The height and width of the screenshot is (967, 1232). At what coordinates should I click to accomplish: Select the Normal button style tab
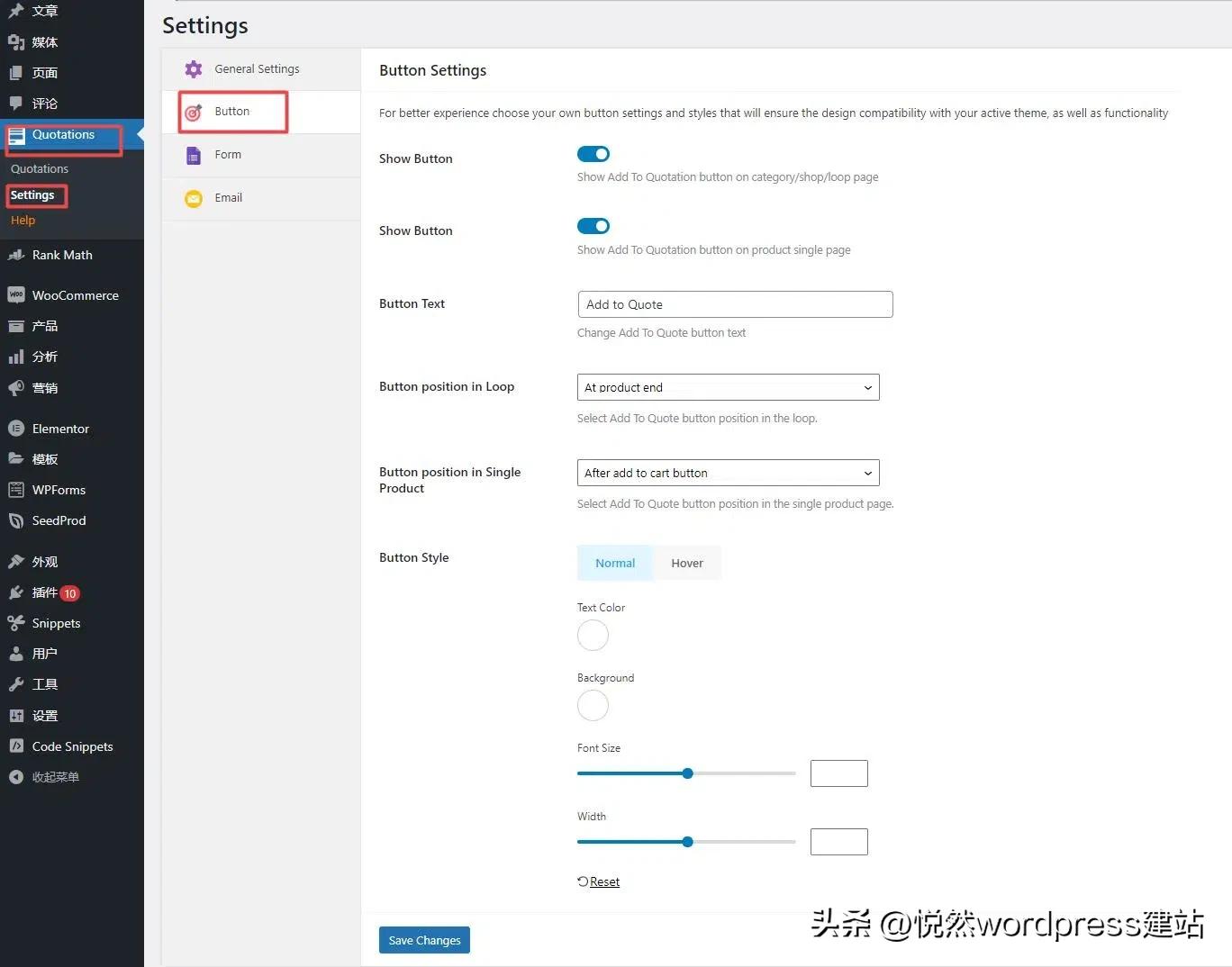615,563
